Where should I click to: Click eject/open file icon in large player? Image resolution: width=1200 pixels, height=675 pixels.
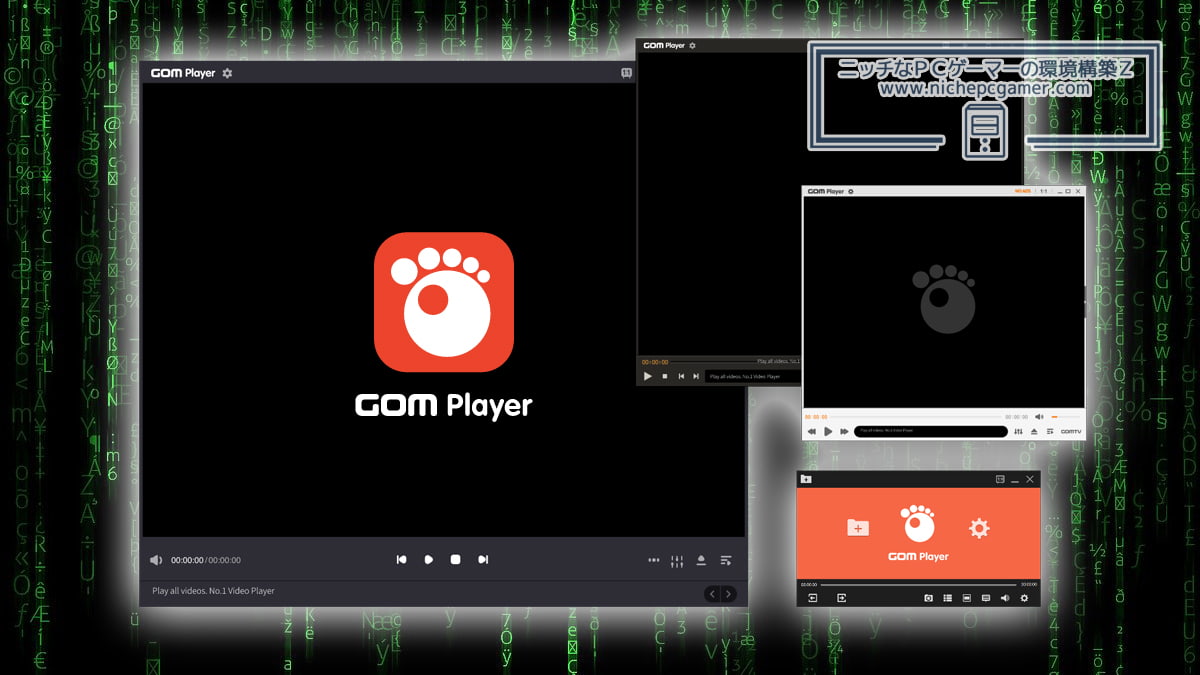(702, 560)
